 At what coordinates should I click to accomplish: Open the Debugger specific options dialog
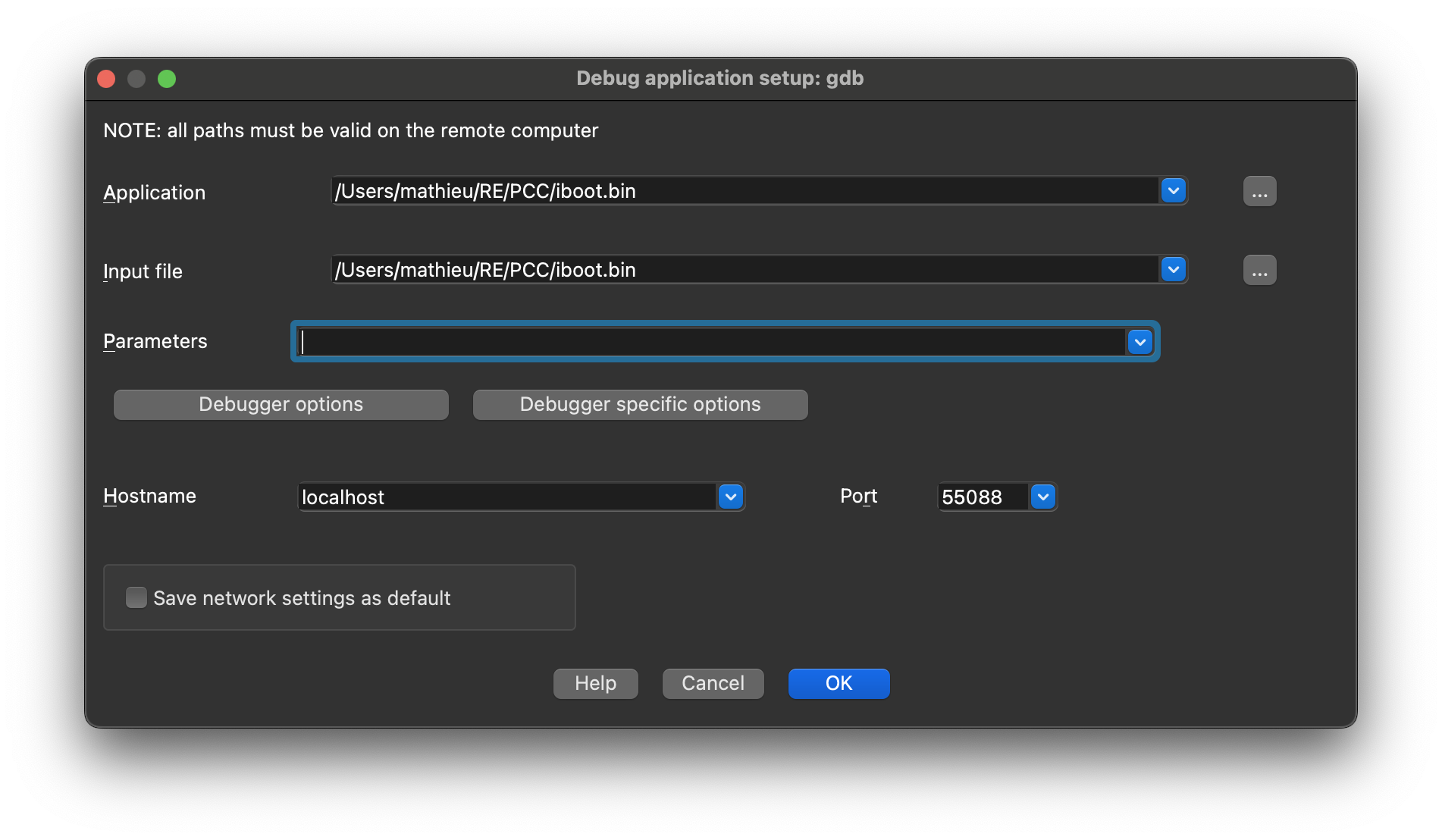coord(640,404)
